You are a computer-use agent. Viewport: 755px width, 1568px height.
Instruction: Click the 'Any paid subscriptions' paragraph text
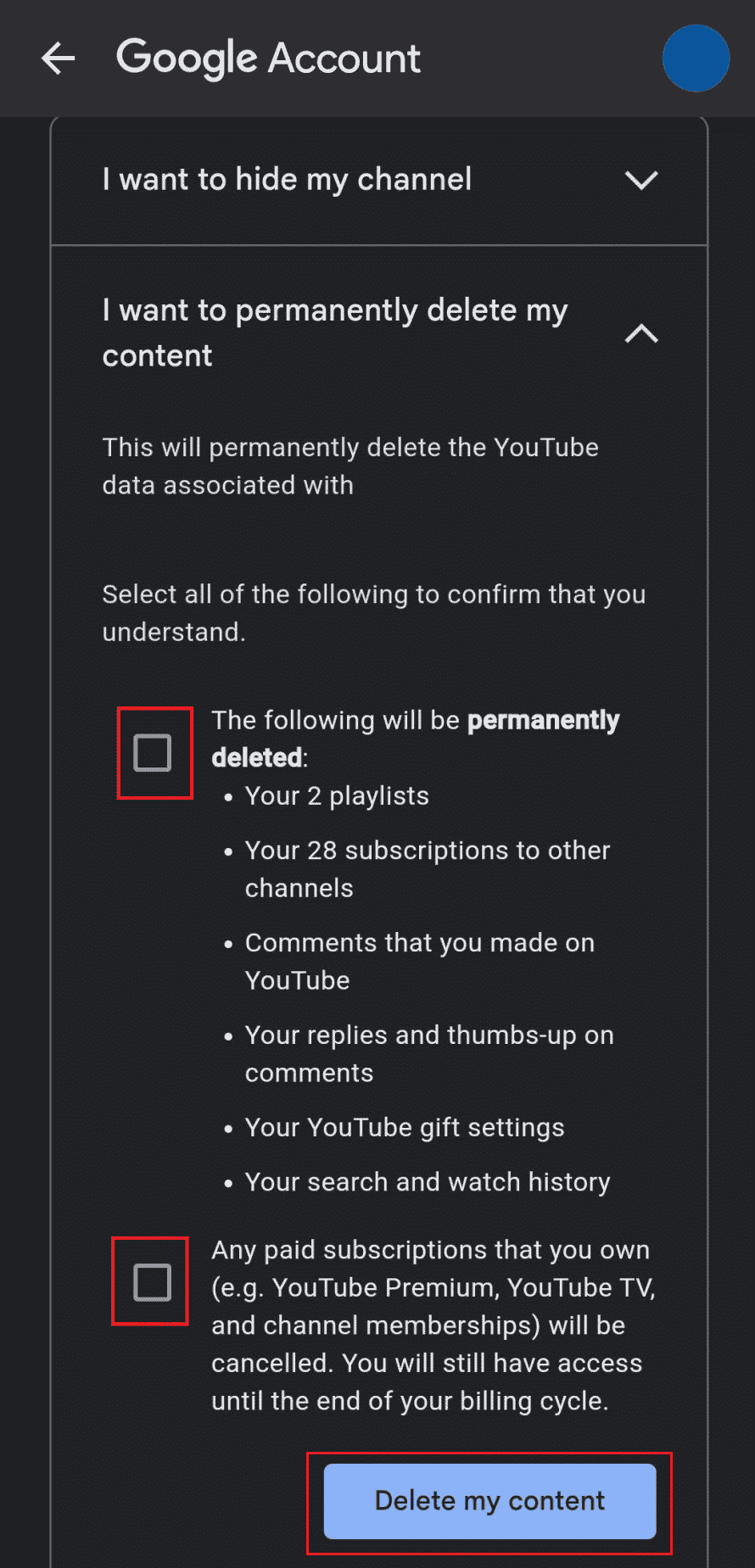tap(433, 1325)
